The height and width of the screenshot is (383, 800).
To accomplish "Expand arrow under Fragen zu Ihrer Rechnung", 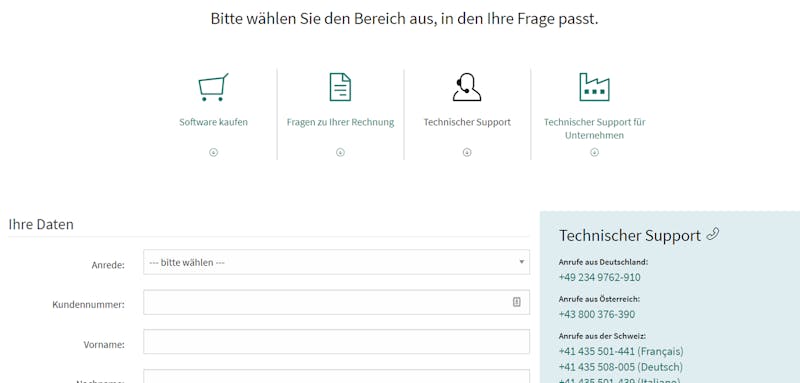I will tap(340, 152).
